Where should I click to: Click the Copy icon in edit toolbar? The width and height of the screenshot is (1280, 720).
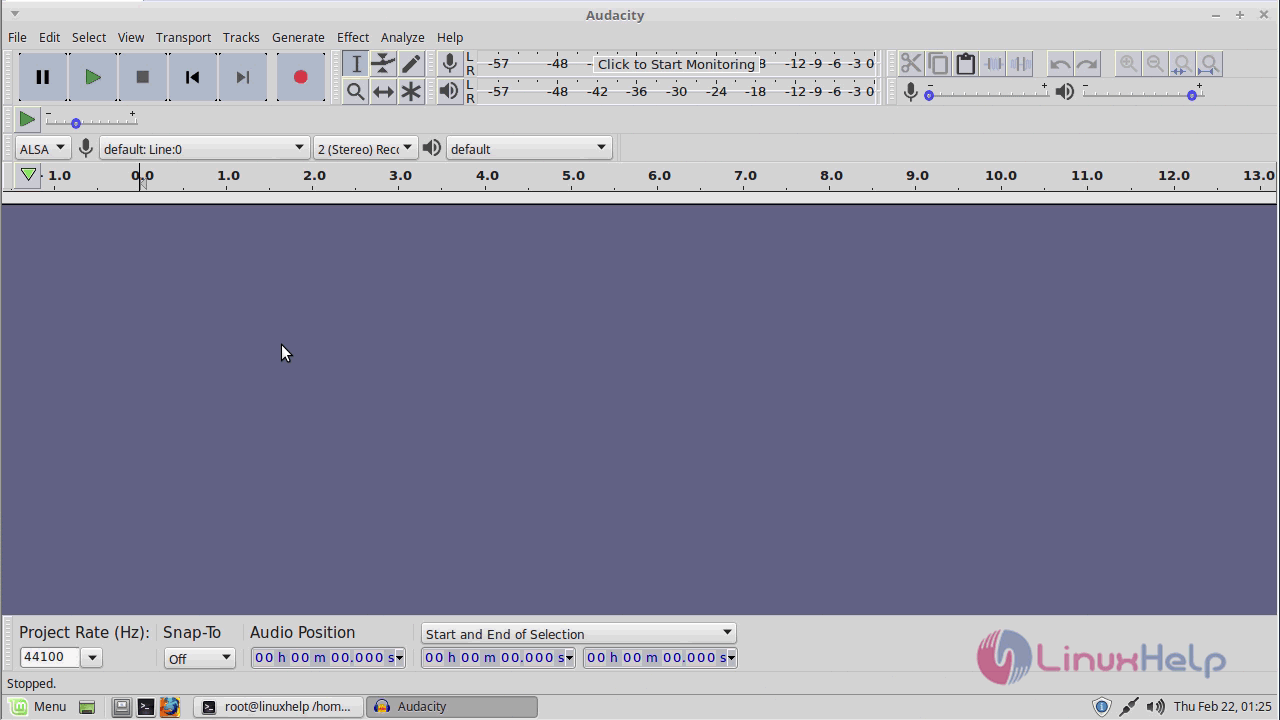(x=938, y=64)
